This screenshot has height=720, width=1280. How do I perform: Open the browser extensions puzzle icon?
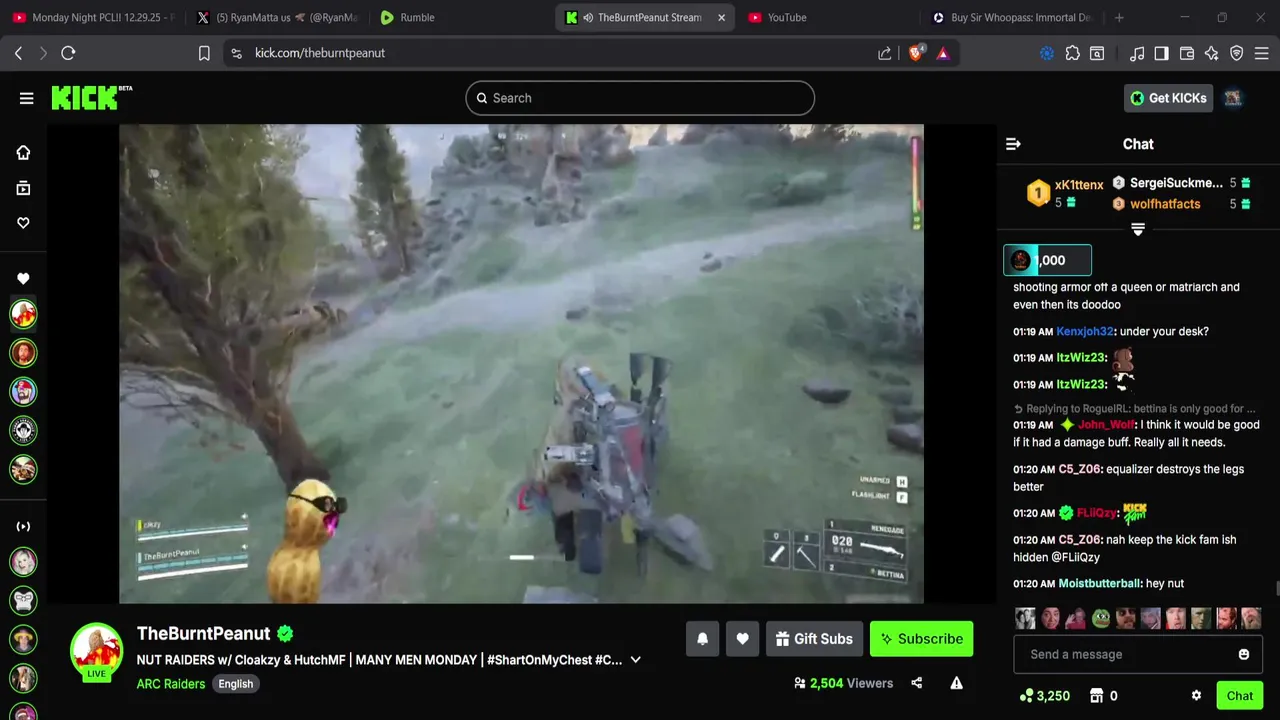point(1073,53)
